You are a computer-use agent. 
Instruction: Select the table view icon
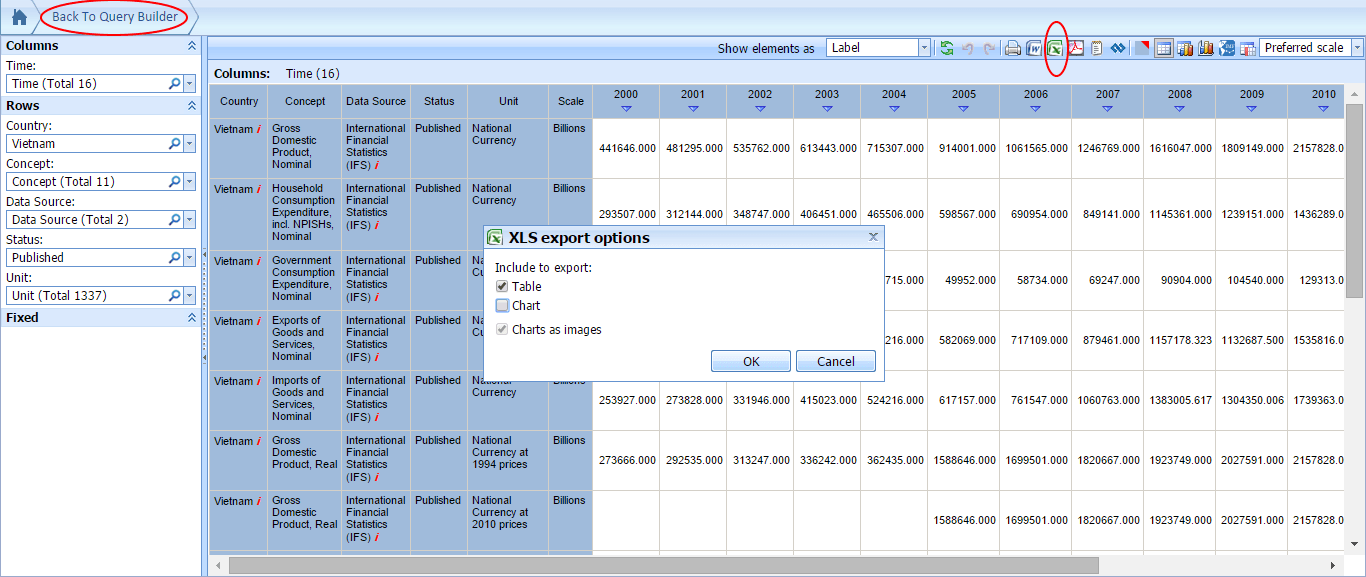[x=1163, y=48]
